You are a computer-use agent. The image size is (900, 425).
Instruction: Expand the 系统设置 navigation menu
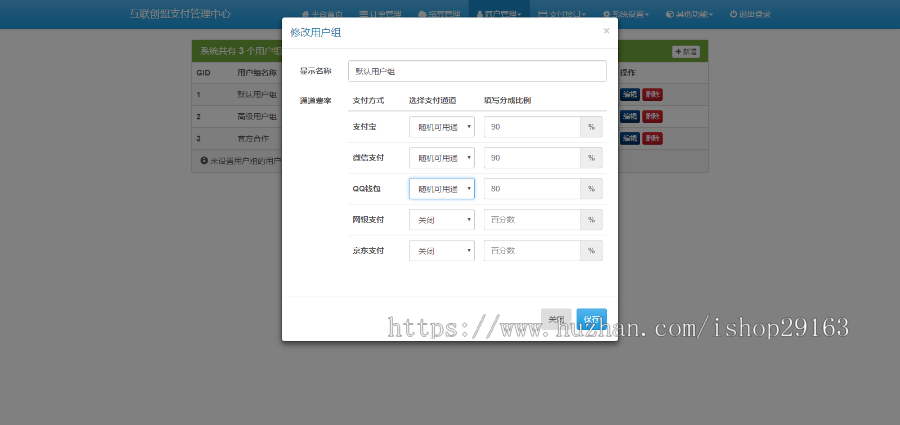pyautogui.click(x=626, y=14)
